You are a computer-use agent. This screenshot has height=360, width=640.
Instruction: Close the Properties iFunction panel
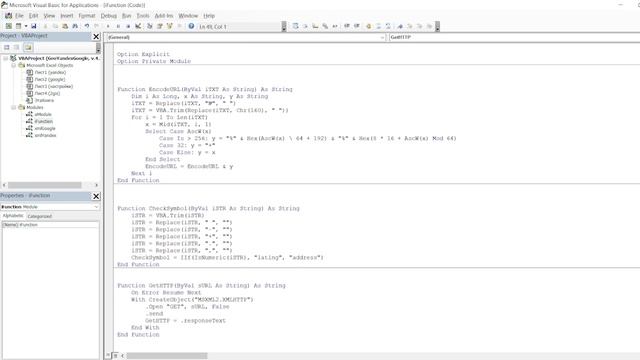click(96, 196)
